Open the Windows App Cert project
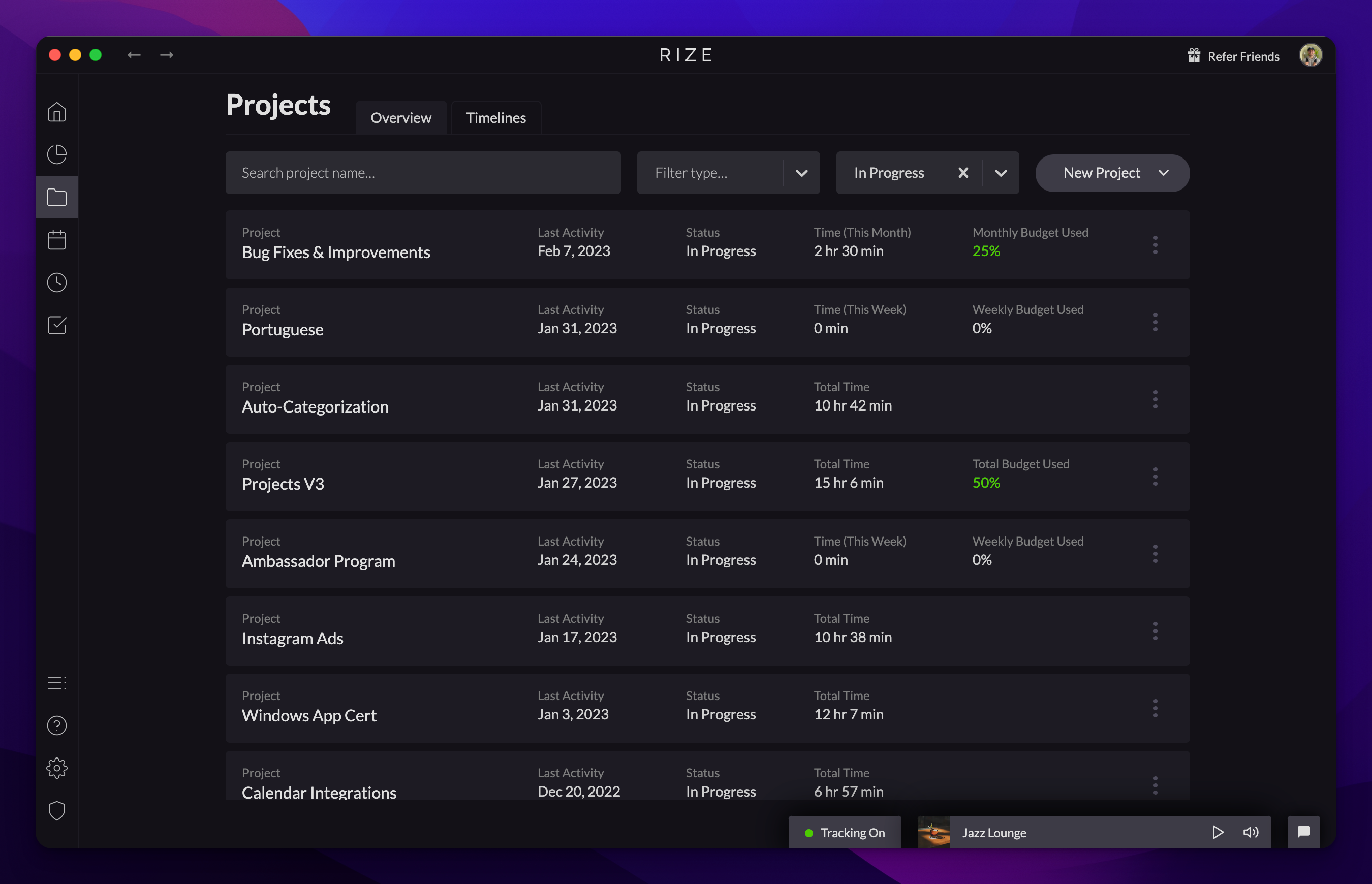Image resolution: width=1372 pixels, height=884 pixels. coord(309,716)
